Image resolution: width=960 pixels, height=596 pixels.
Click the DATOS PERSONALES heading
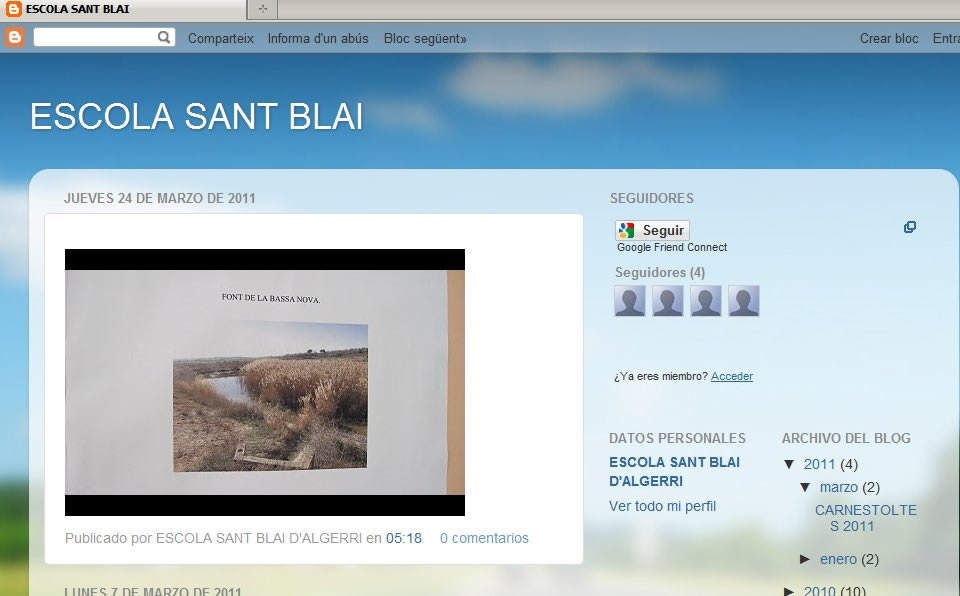(x=677, y=439)
